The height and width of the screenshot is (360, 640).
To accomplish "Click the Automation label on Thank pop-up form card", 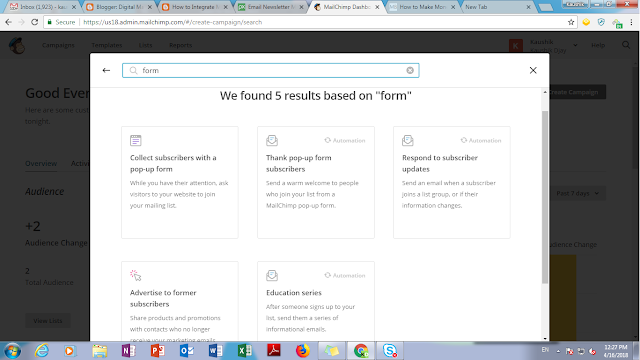I will pyautogui.click(x=345, y=140).
